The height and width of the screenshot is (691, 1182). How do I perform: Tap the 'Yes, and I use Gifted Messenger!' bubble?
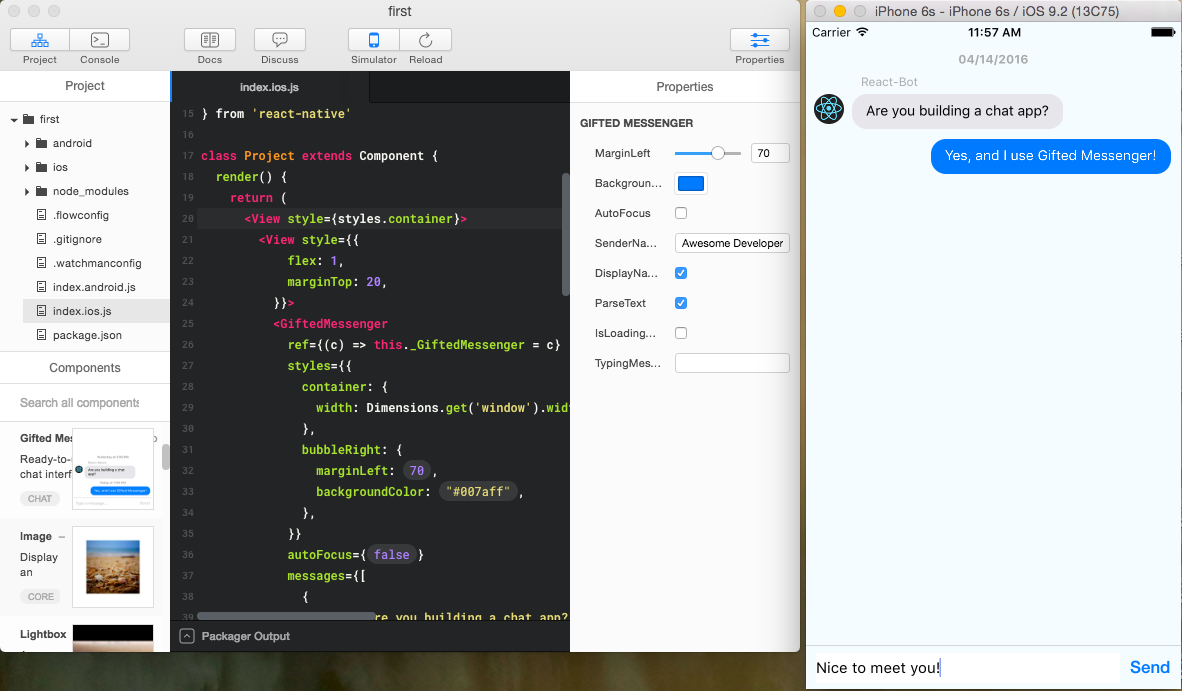pyautogui.click(x=1051, y=156)
